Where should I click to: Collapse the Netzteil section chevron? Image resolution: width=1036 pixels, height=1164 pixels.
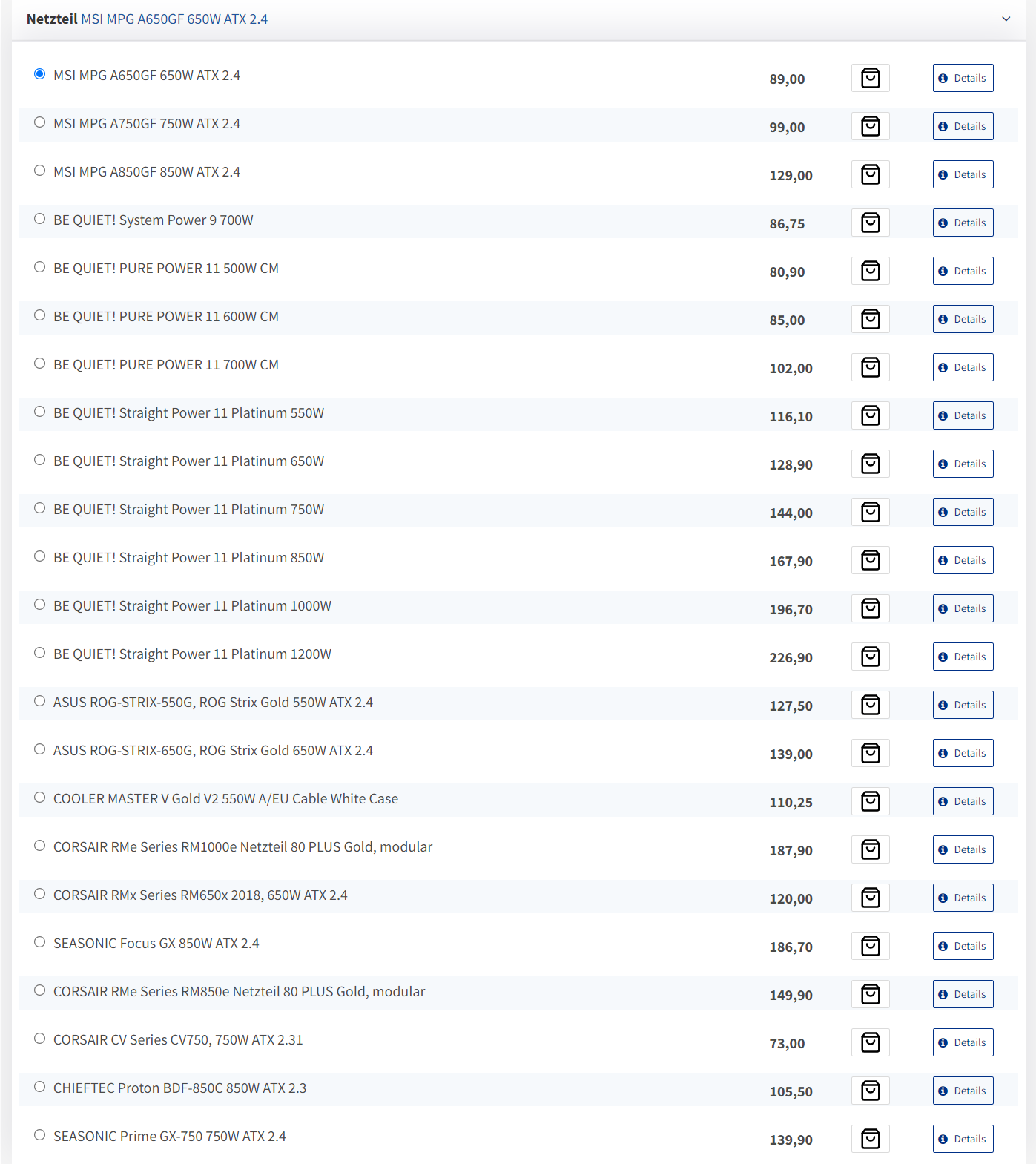coord(1006,19)
